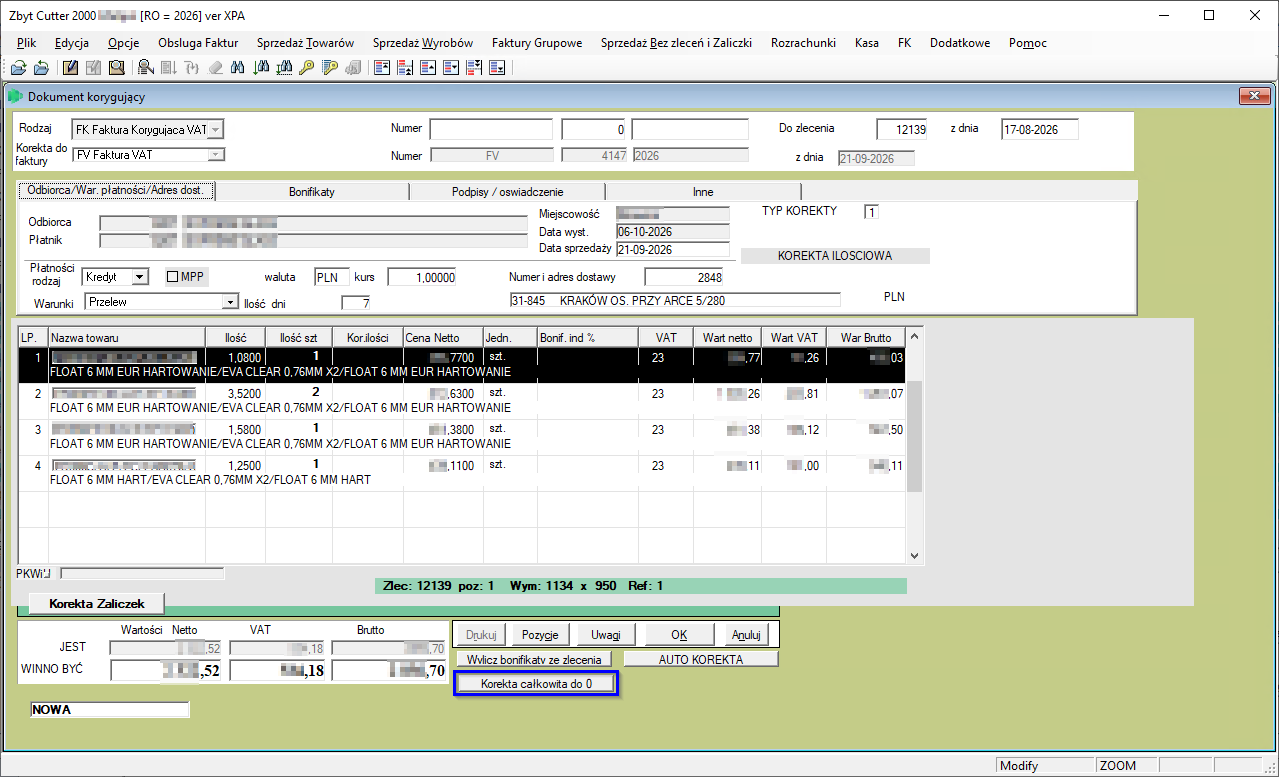Click the last toolbar row-navigation icon

tap(497, 67)
